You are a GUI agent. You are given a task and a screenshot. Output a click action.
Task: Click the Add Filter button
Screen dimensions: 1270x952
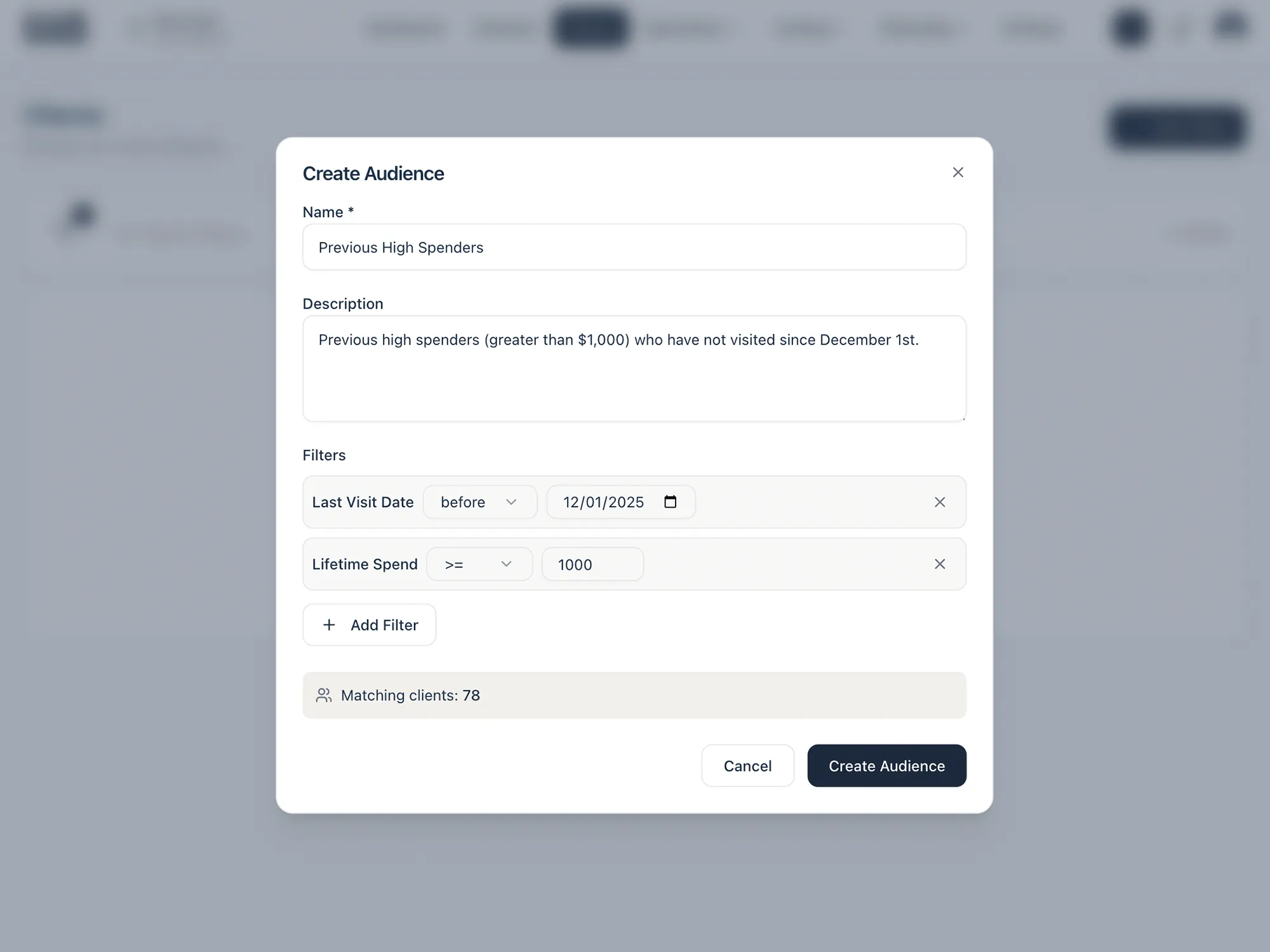click(369, 625)
